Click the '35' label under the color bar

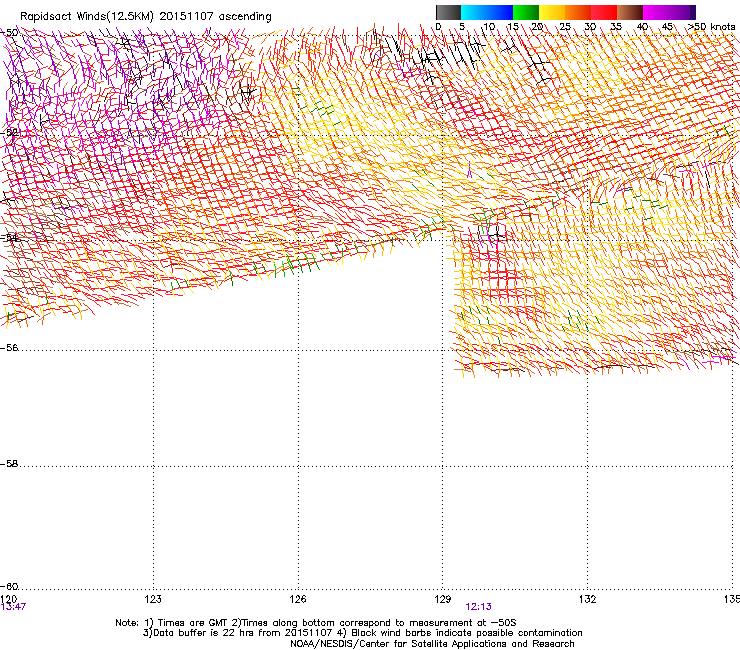[616, 27]
